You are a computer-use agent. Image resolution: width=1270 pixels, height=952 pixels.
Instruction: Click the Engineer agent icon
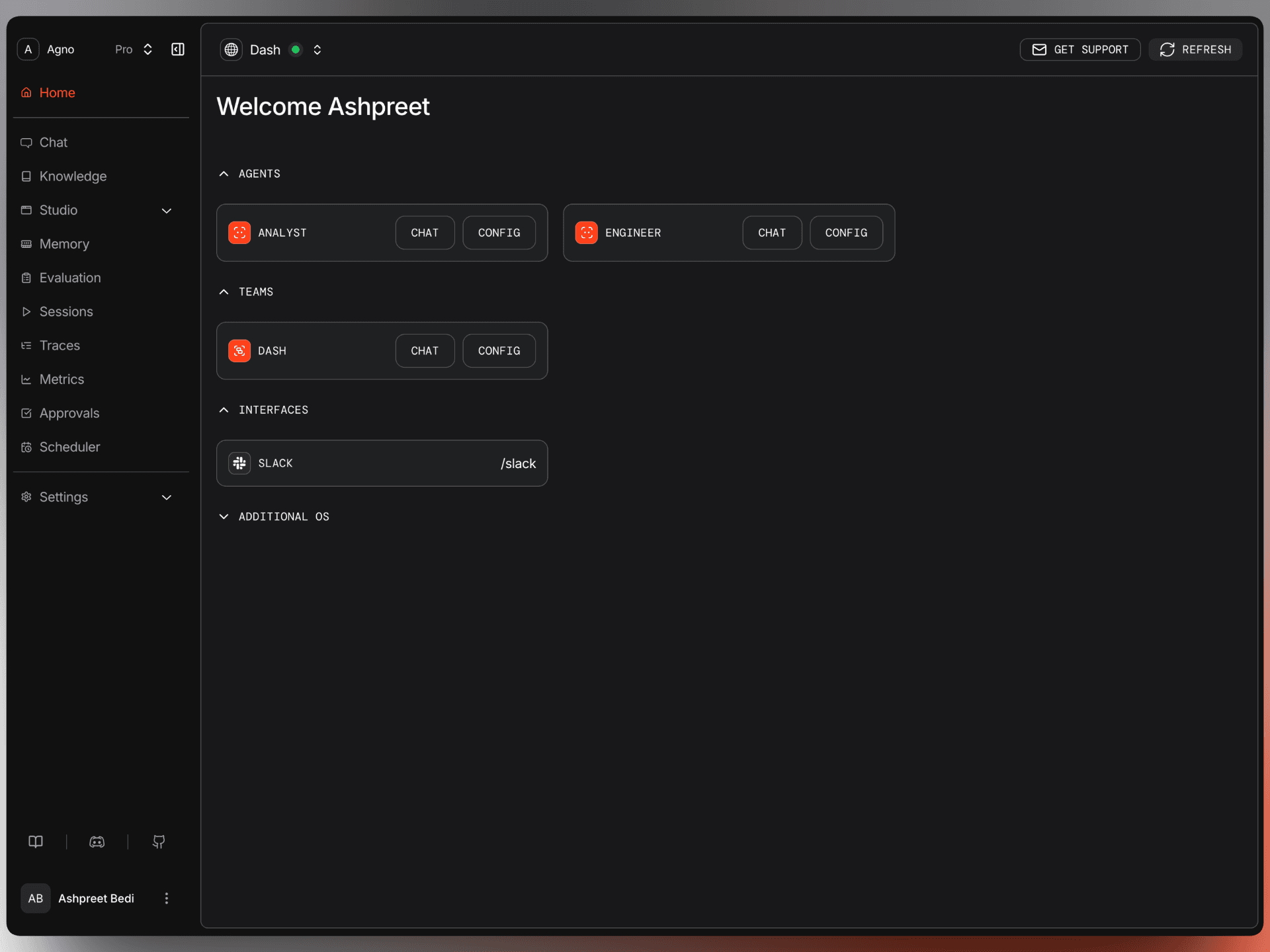click(586, 233)
